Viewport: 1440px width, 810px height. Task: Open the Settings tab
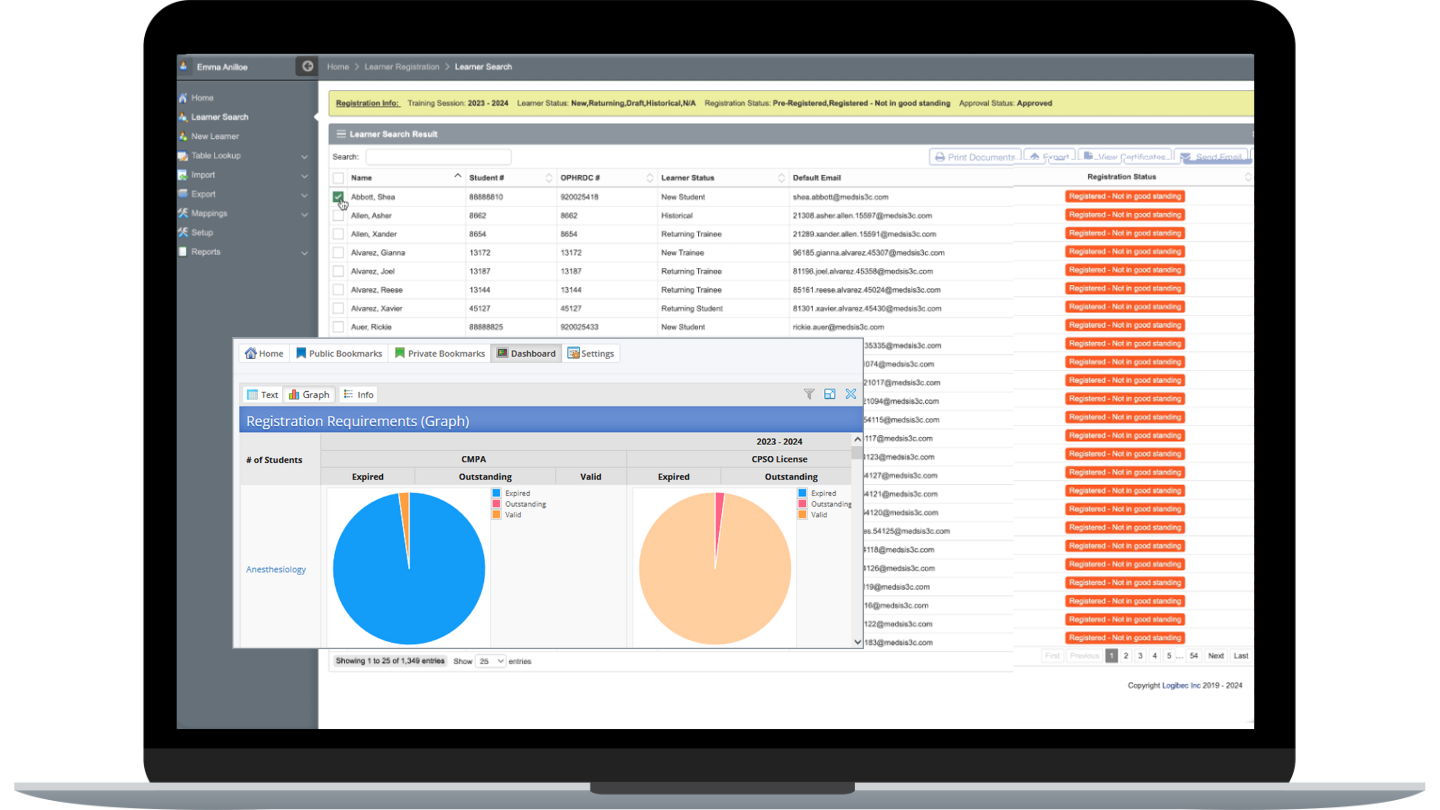(x=591, y=353)
